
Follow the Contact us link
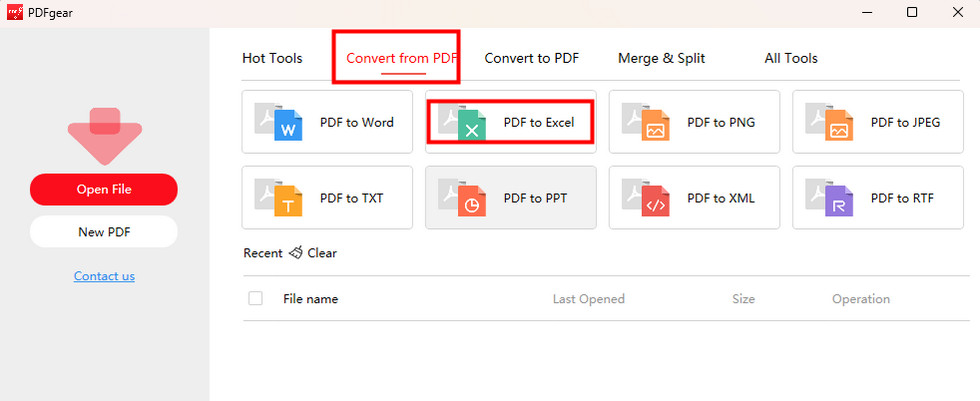104,276
